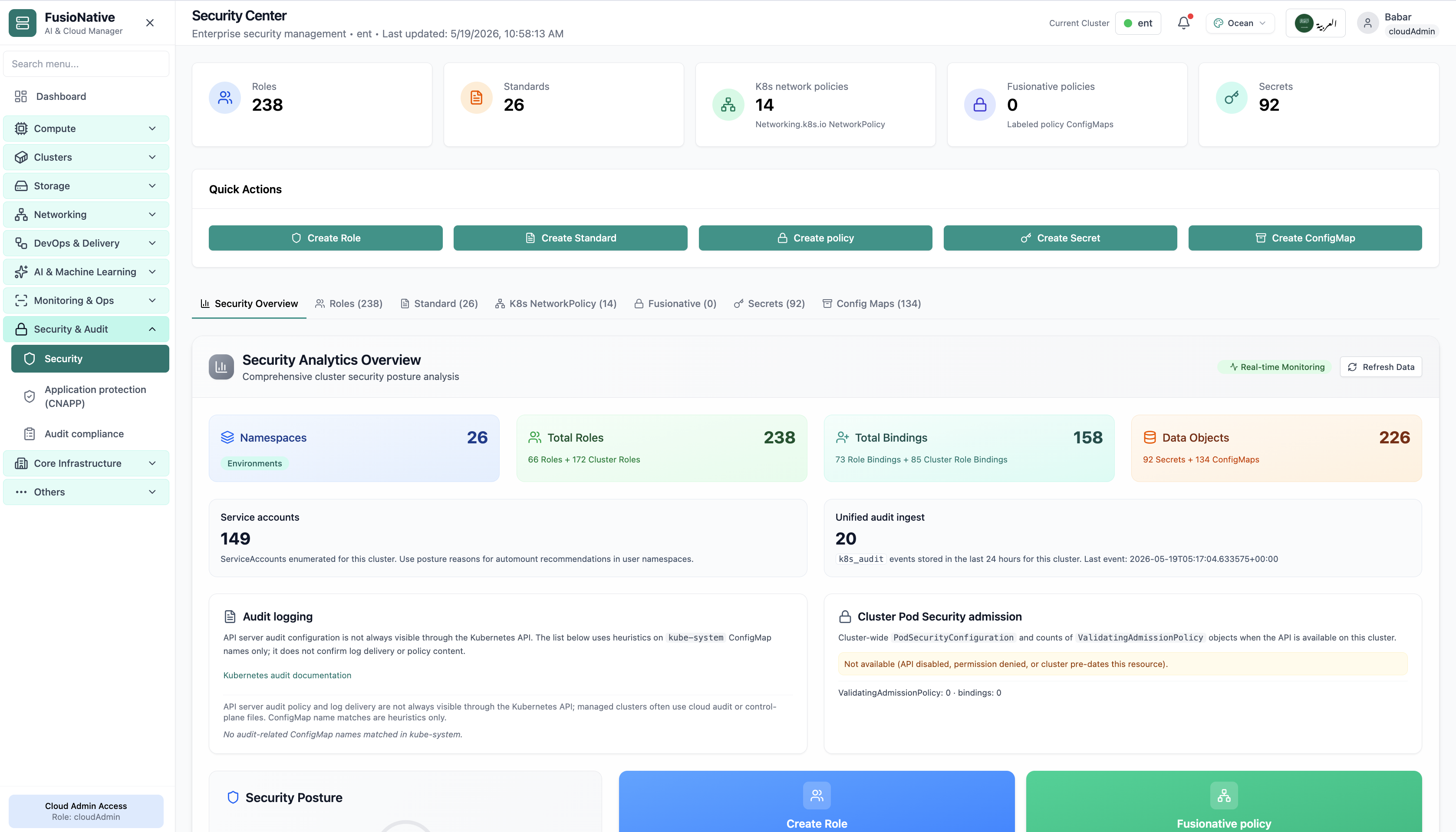The image size is (1456, 832).
Task: Click the Create ConfigMap button
Action: (1305, 238)
